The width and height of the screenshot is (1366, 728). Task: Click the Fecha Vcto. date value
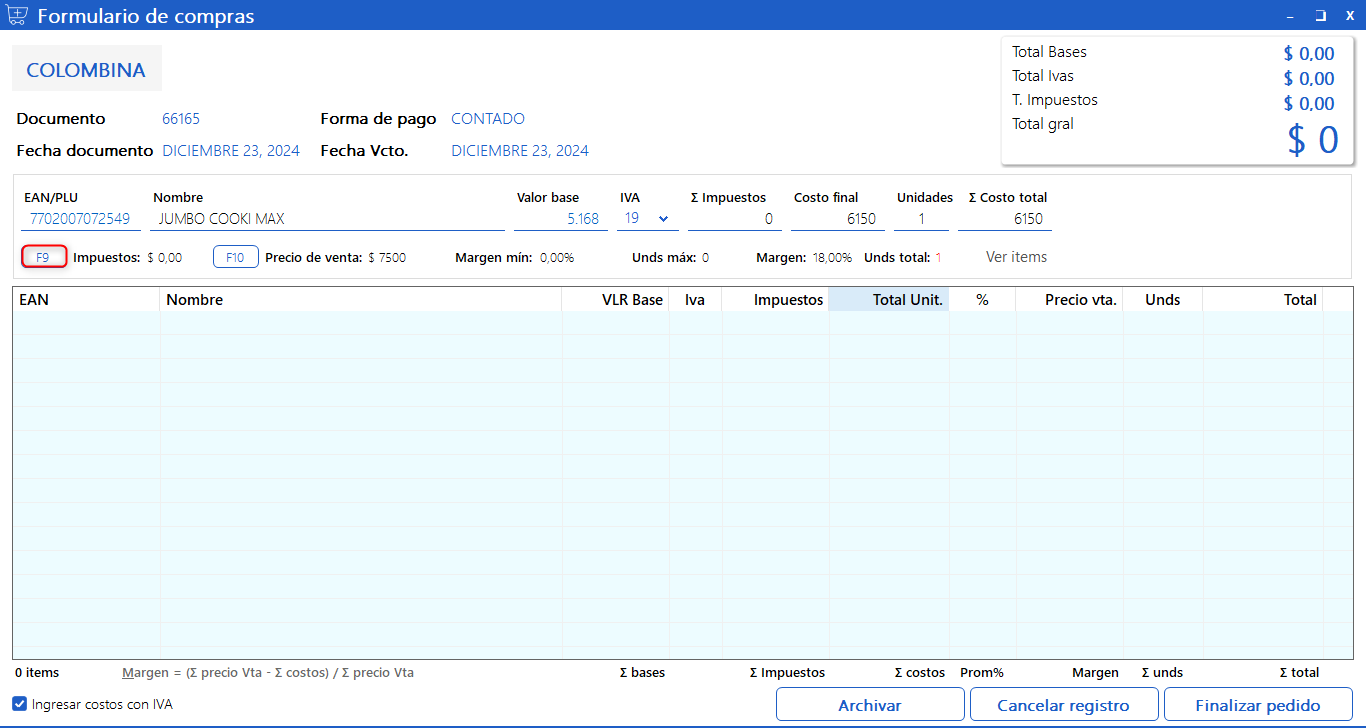click(520, 151)
